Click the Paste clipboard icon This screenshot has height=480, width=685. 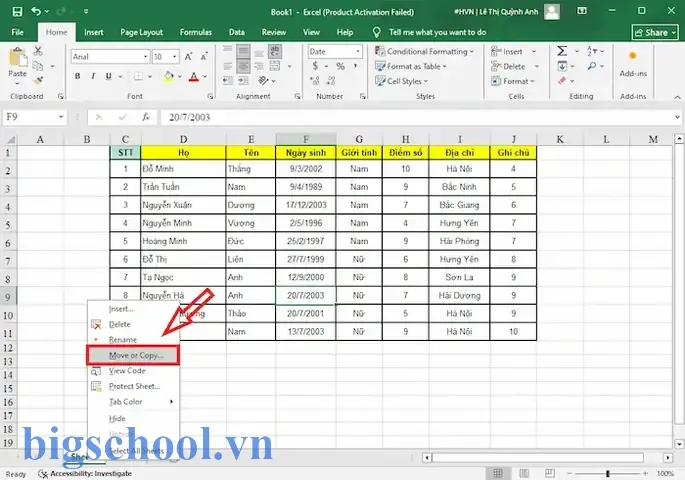(18, 57)
